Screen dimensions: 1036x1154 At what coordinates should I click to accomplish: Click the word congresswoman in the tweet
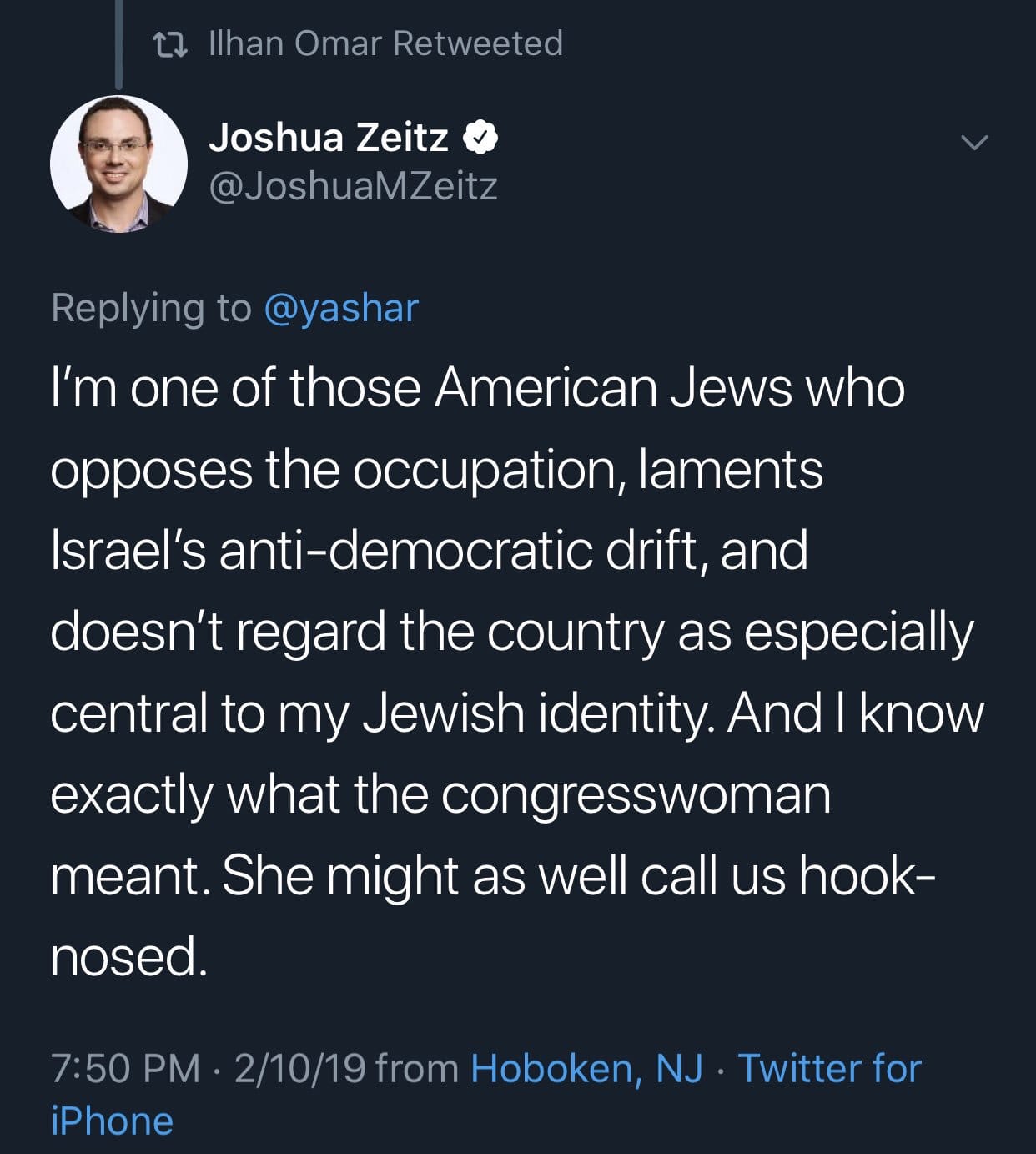pyautogui.click(x=636, y=794)
